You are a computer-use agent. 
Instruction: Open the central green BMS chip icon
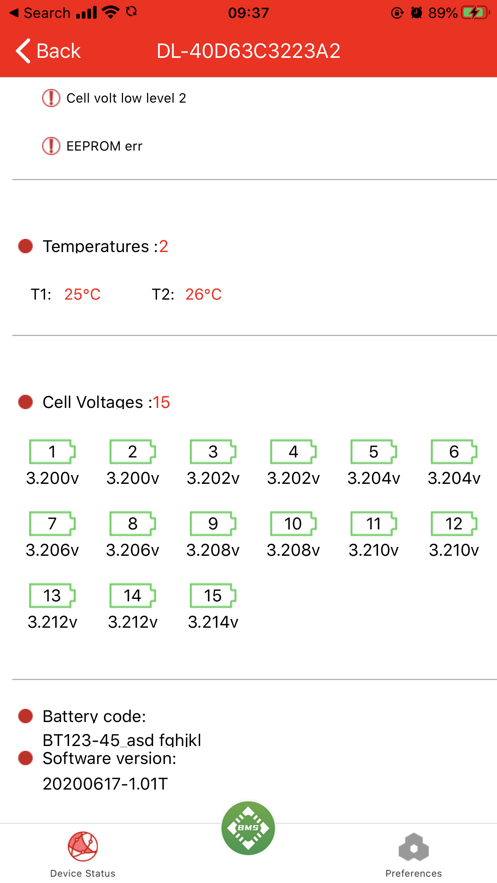[x=248, y=828]
